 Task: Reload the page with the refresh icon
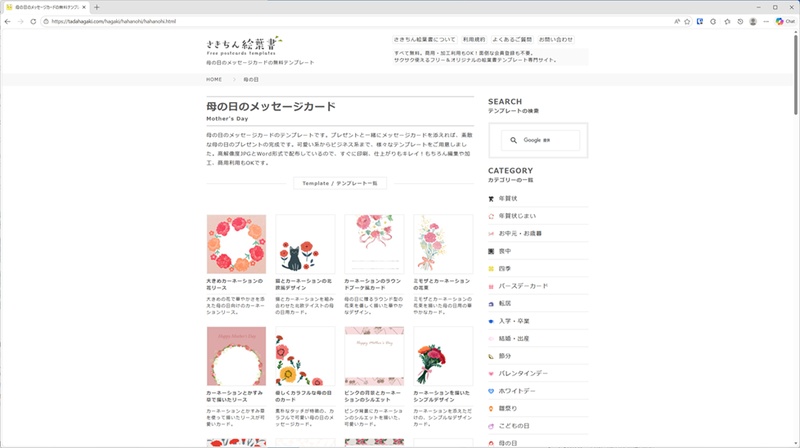(x=33, y=21)
